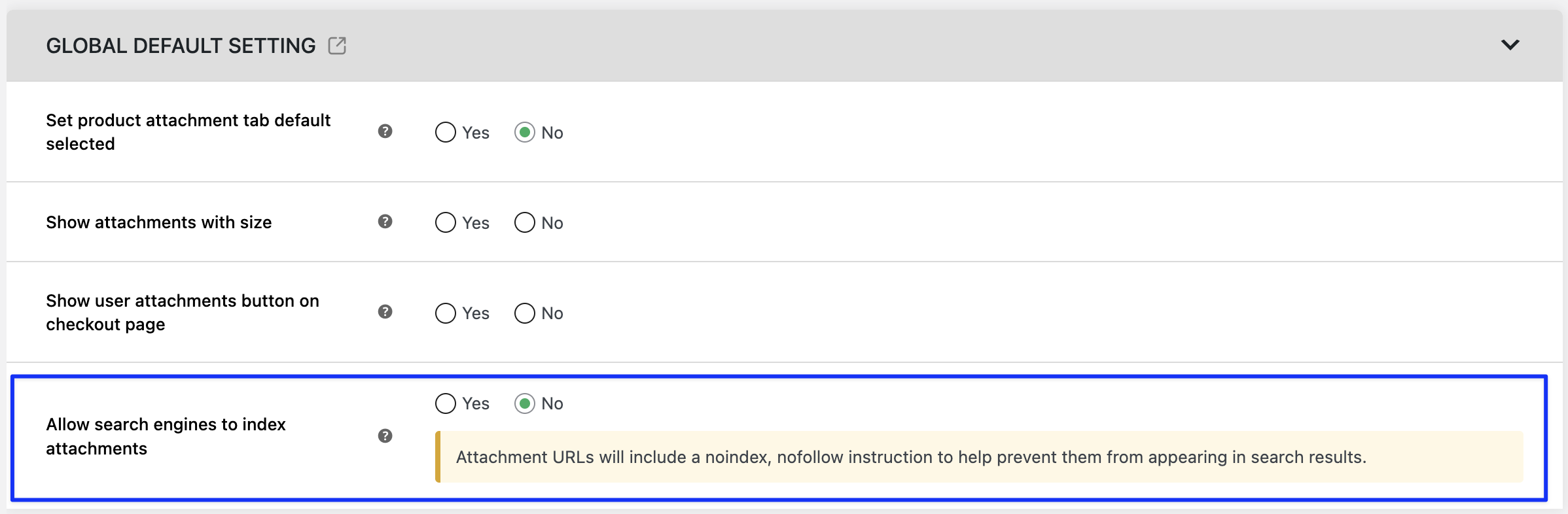Image resolution: width=1568 pixels, height=514 pixels.
Task: Click the Allow search engines to index attachments label
Action: coord(166,436)
